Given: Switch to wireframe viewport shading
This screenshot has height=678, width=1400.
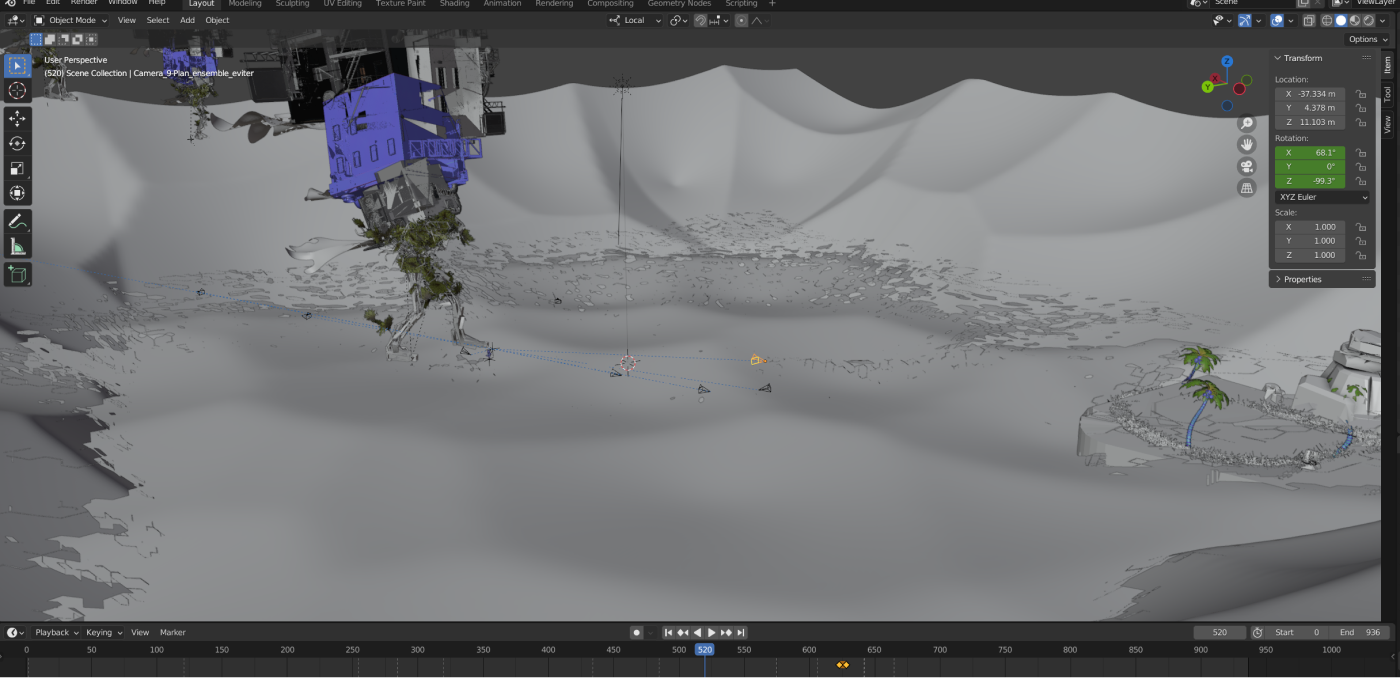Looking at the screenshot, I should pyautogui.click(x=1327, y=20).
